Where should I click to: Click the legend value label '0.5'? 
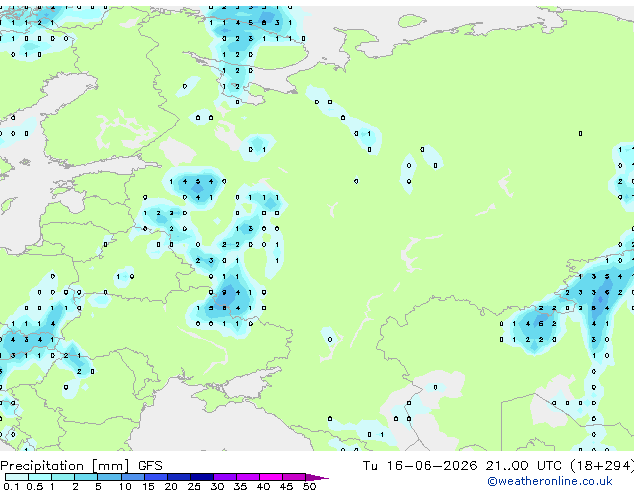pos(35,486)
